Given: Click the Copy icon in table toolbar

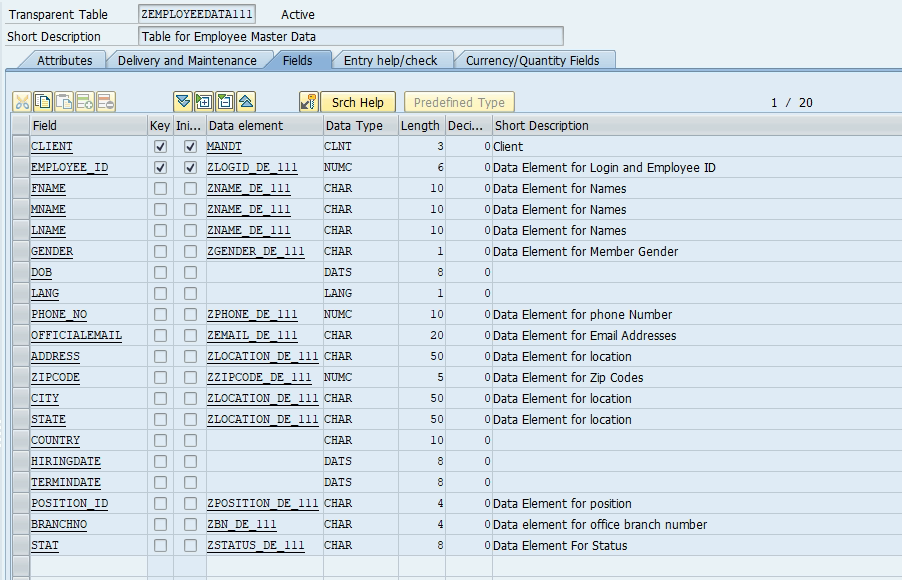Looking at the screenshot, I should tap(43, 102).
